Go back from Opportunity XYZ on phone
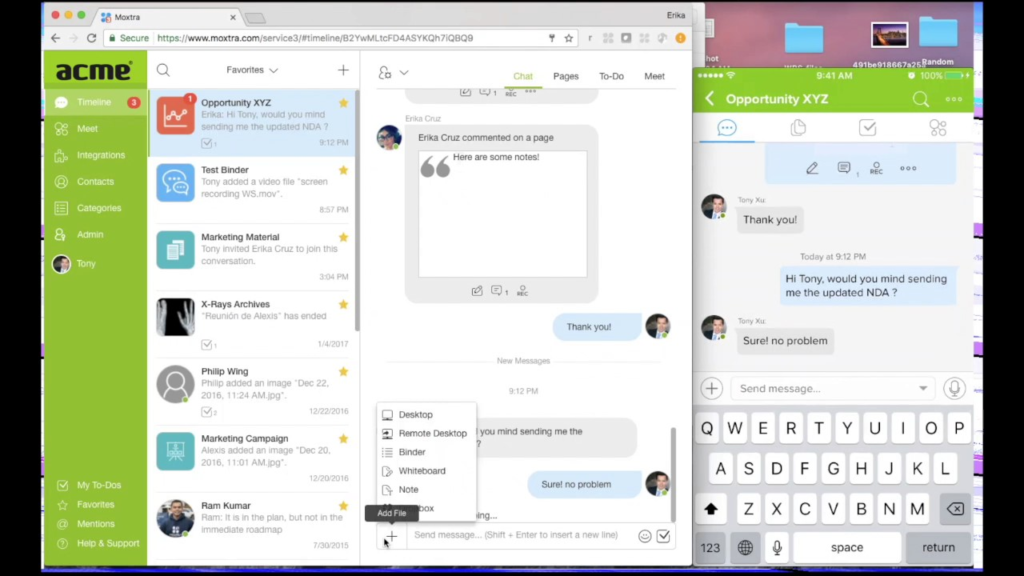 (x=710, y=99)
